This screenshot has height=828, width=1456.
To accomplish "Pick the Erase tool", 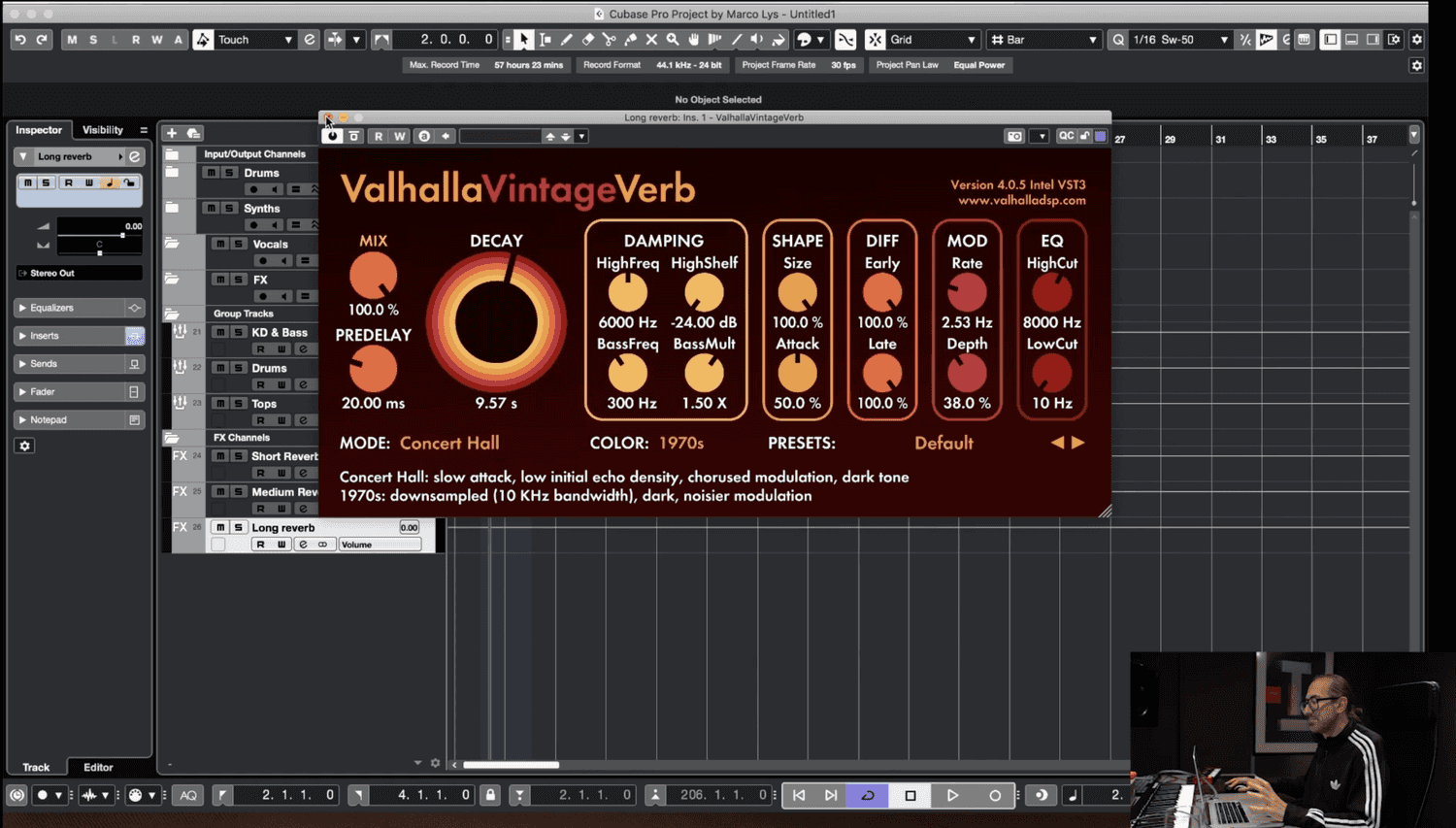I will pos(588,40).
